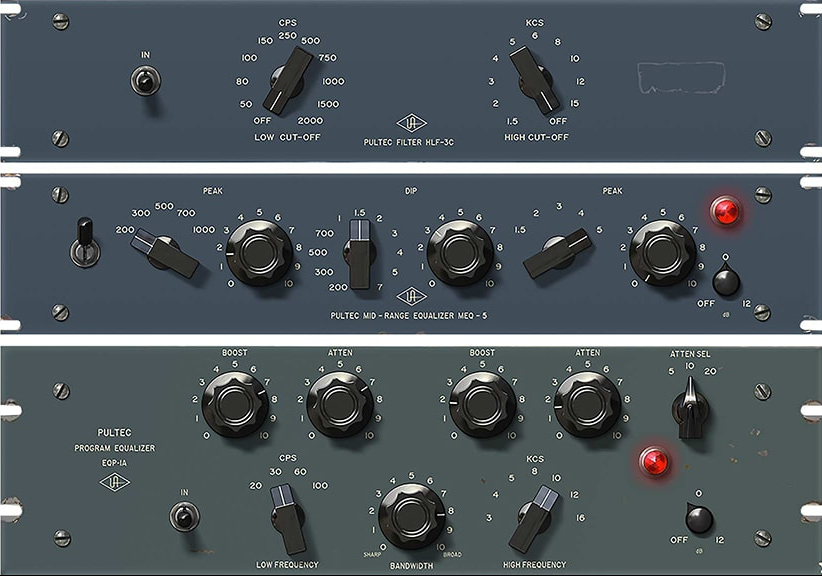This screenshot has width=822, height=576.
Task: Flip the MEQ-5 bypass toggle switch
Action: coord(85,244)
